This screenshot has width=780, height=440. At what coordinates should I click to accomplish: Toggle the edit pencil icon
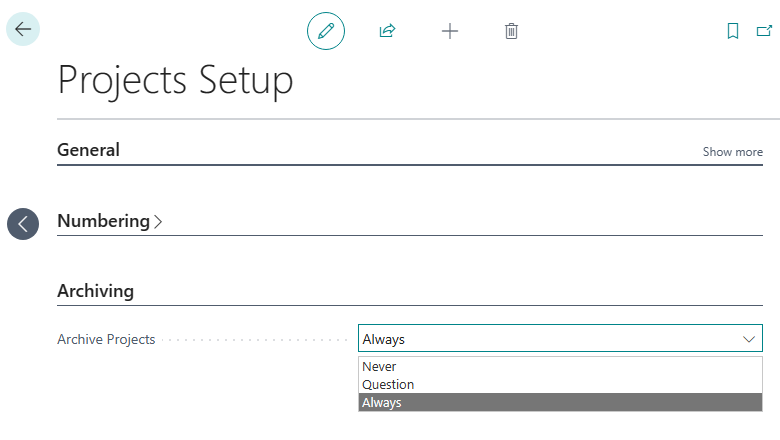[x=325, y=31]
